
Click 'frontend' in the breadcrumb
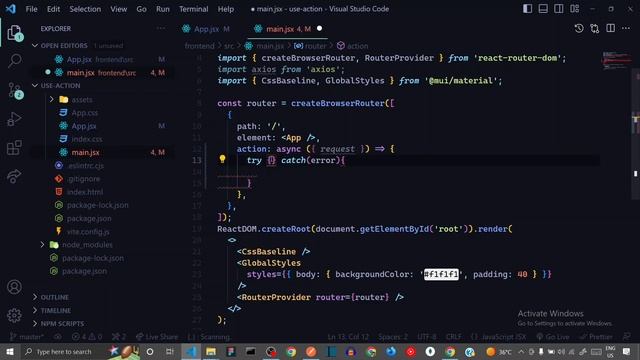tap(199, 46)
